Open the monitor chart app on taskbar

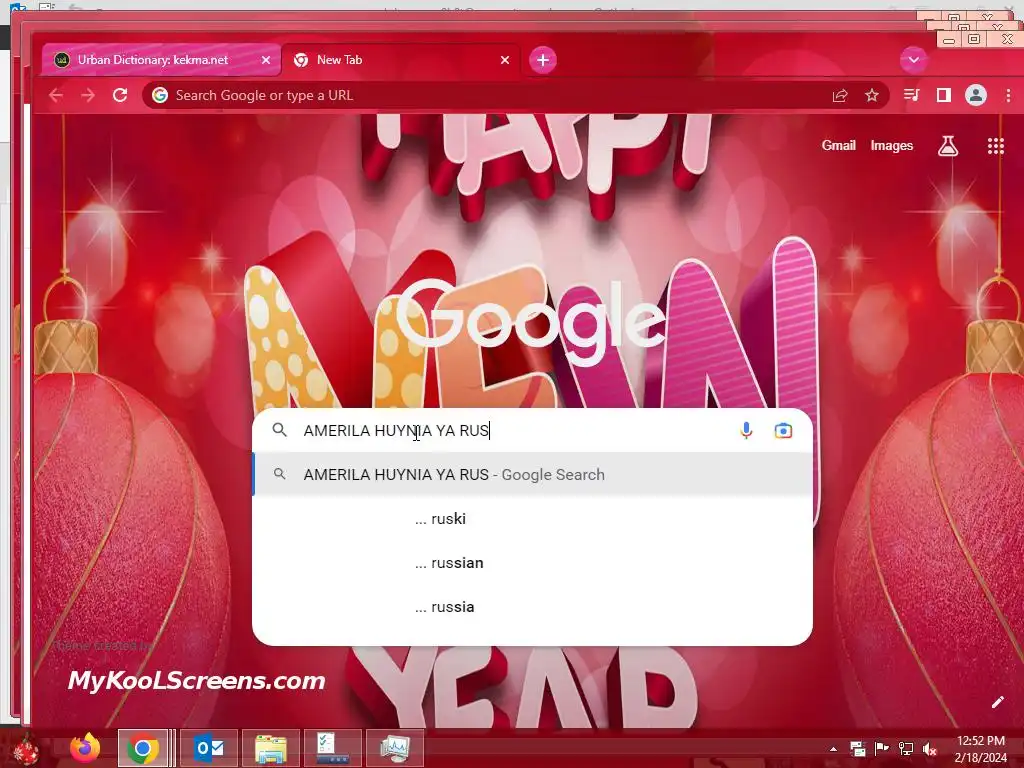click(394, 748)
